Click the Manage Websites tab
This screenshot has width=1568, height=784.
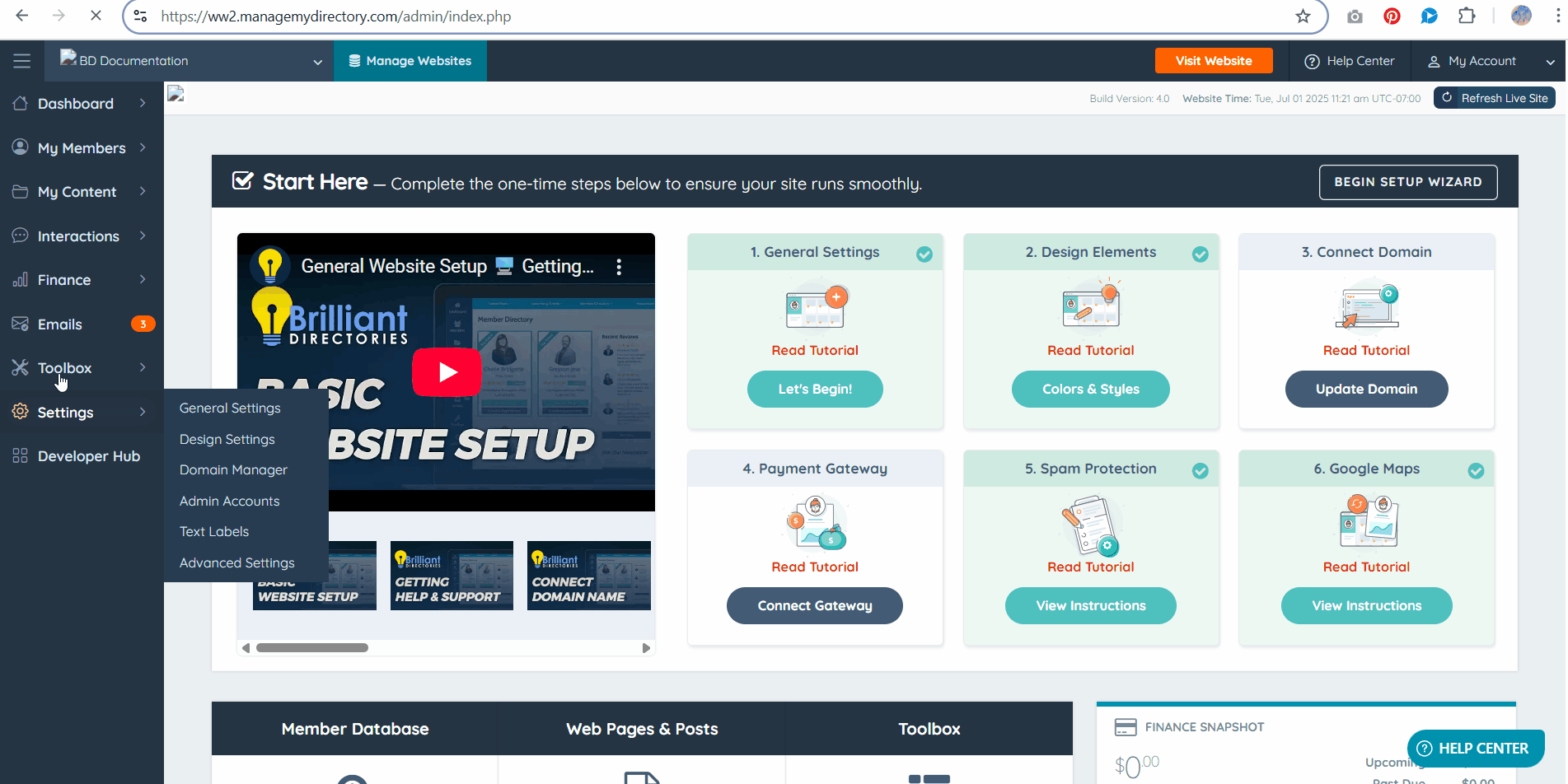410,61
